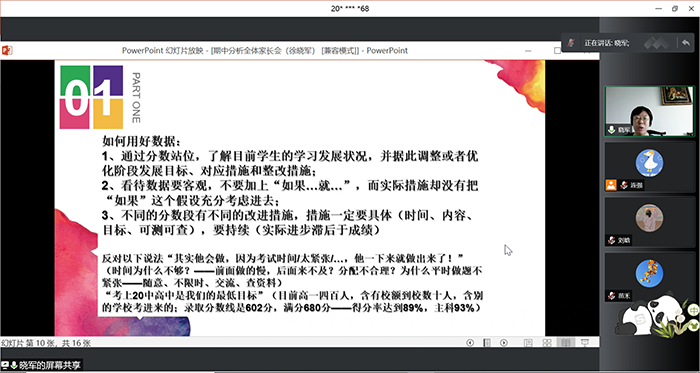Toggle muted microphone icon in floating meeting toolbar
Screen dimensions: 700x373
click(571, 43)
